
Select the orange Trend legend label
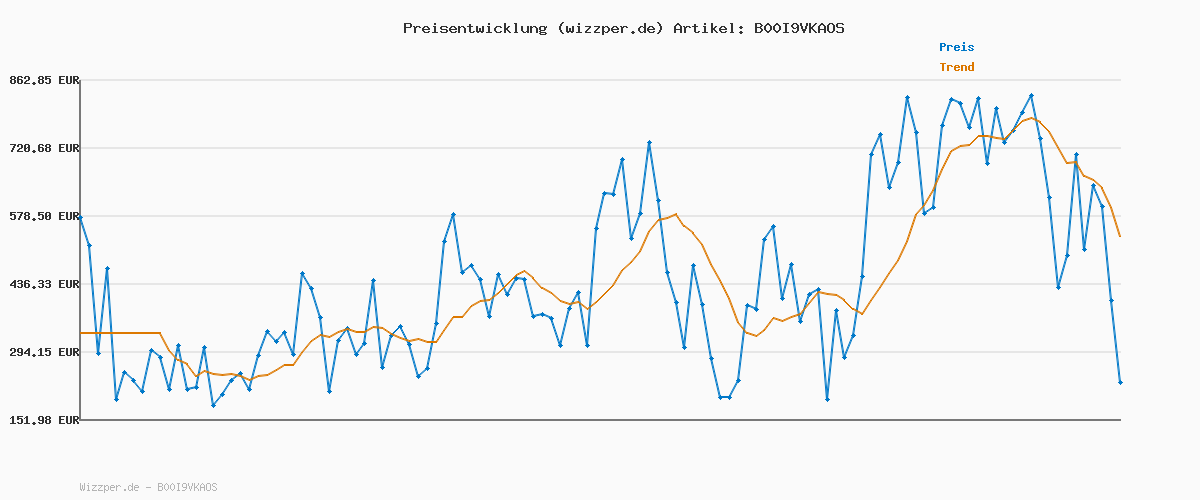coord(956,67)
